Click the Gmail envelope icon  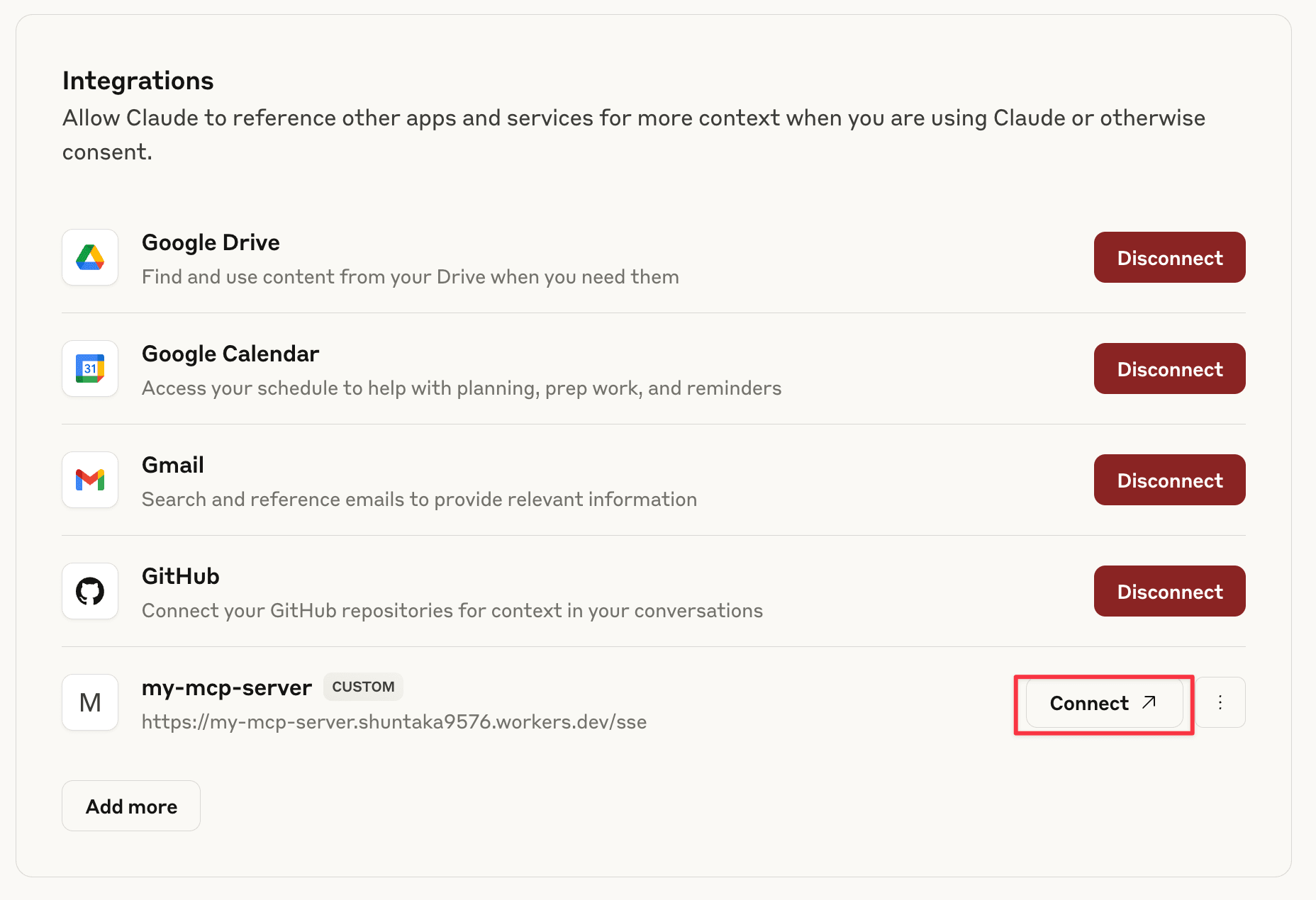pyautogui.click(x=90, y=480)
